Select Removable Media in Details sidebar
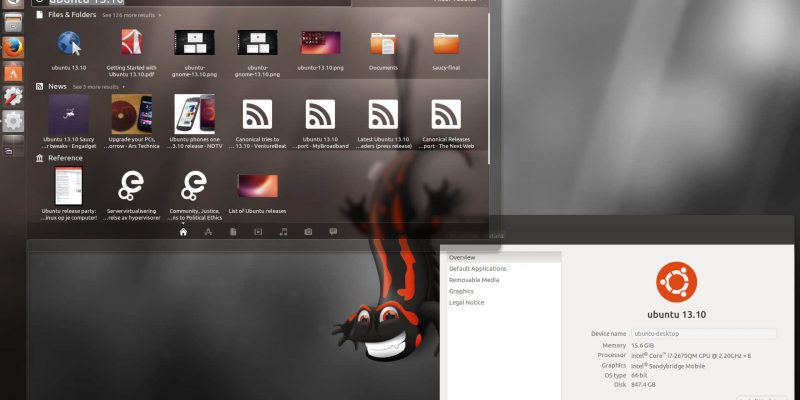Viewport: 800px width, 400px height. click(504, 280)
